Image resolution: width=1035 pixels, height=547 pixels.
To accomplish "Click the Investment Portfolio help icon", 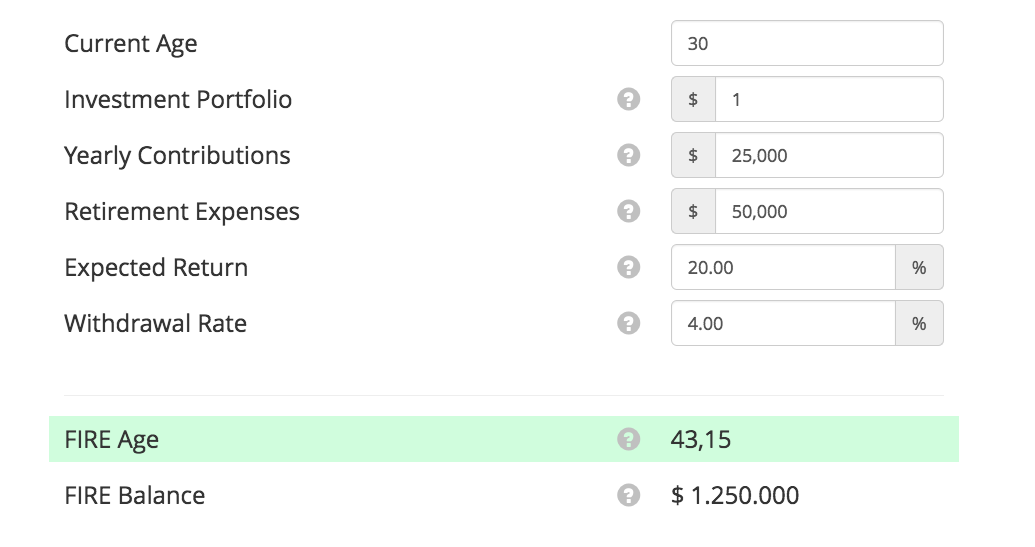I will coord(628,99).
